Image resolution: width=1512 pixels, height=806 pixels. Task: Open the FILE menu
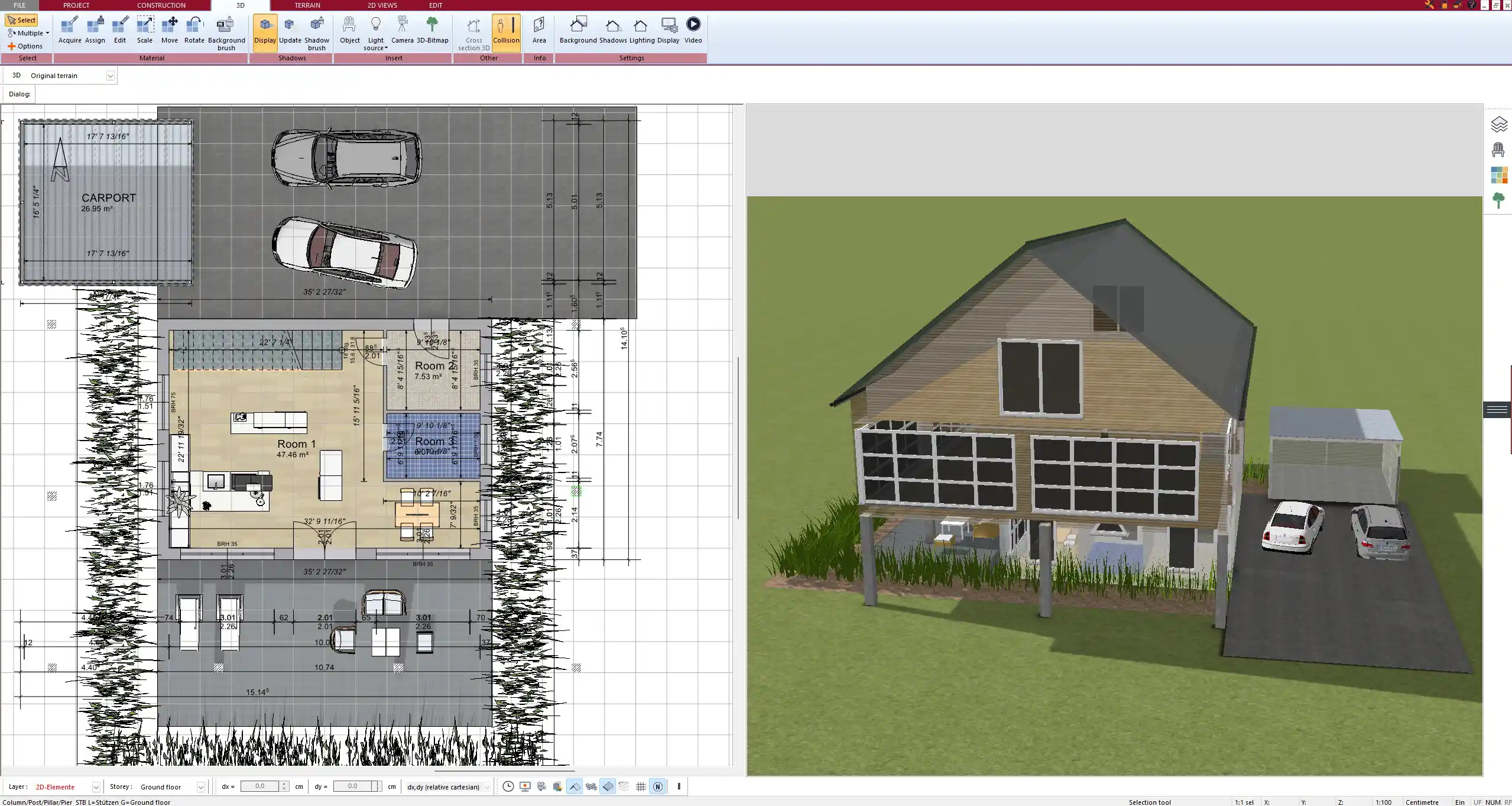point(20,5)
